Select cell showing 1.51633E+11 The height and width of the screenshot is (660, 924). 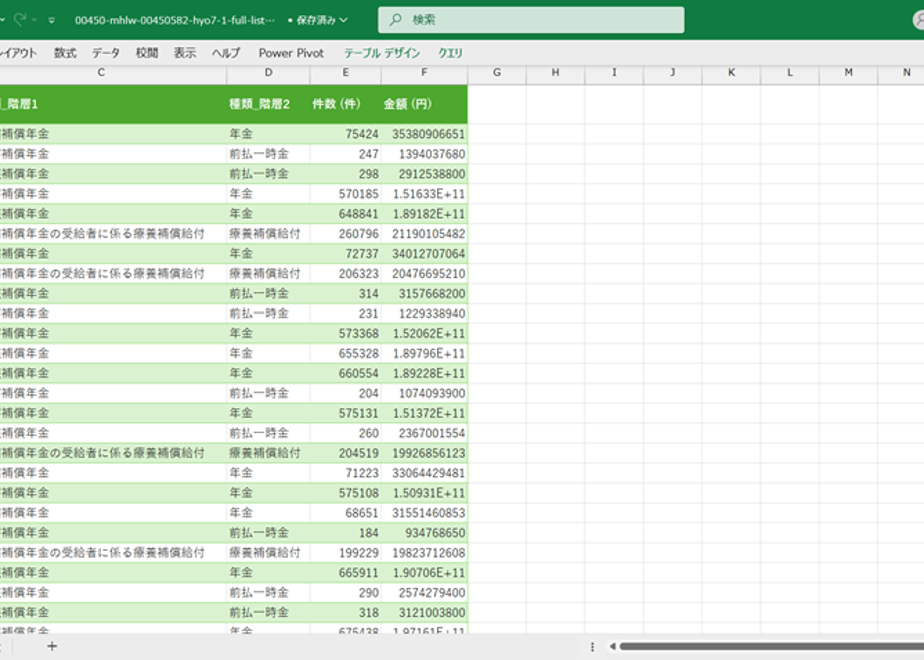click(x=424, y=194)
